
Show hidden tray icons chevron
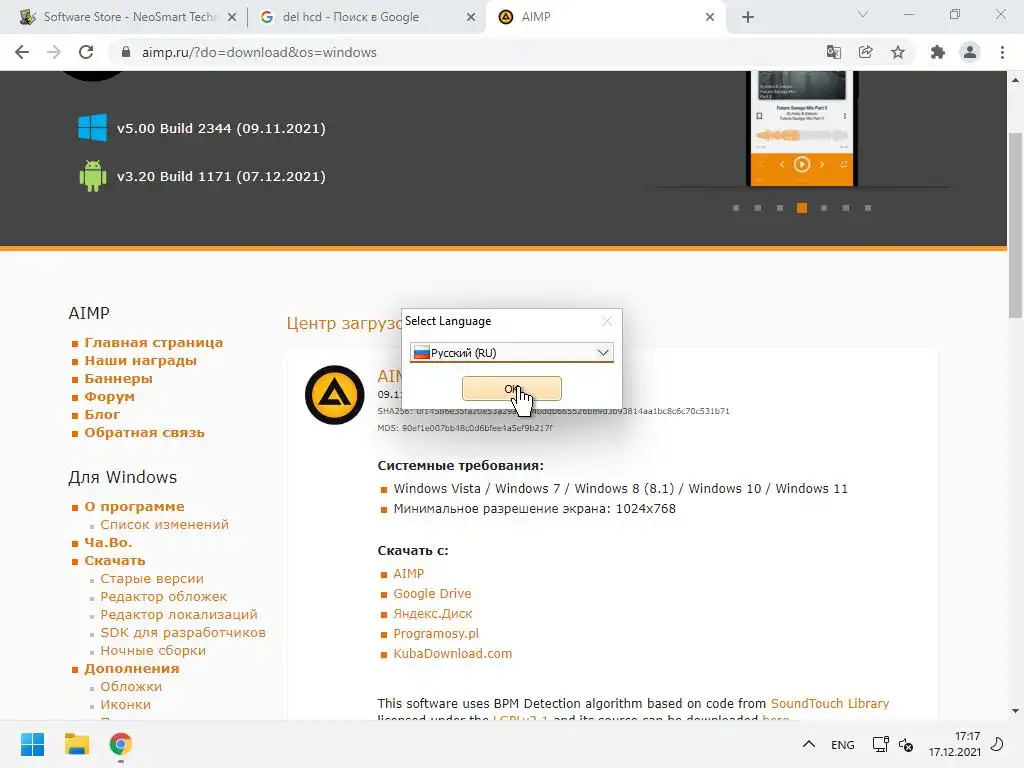click(808, 744)
